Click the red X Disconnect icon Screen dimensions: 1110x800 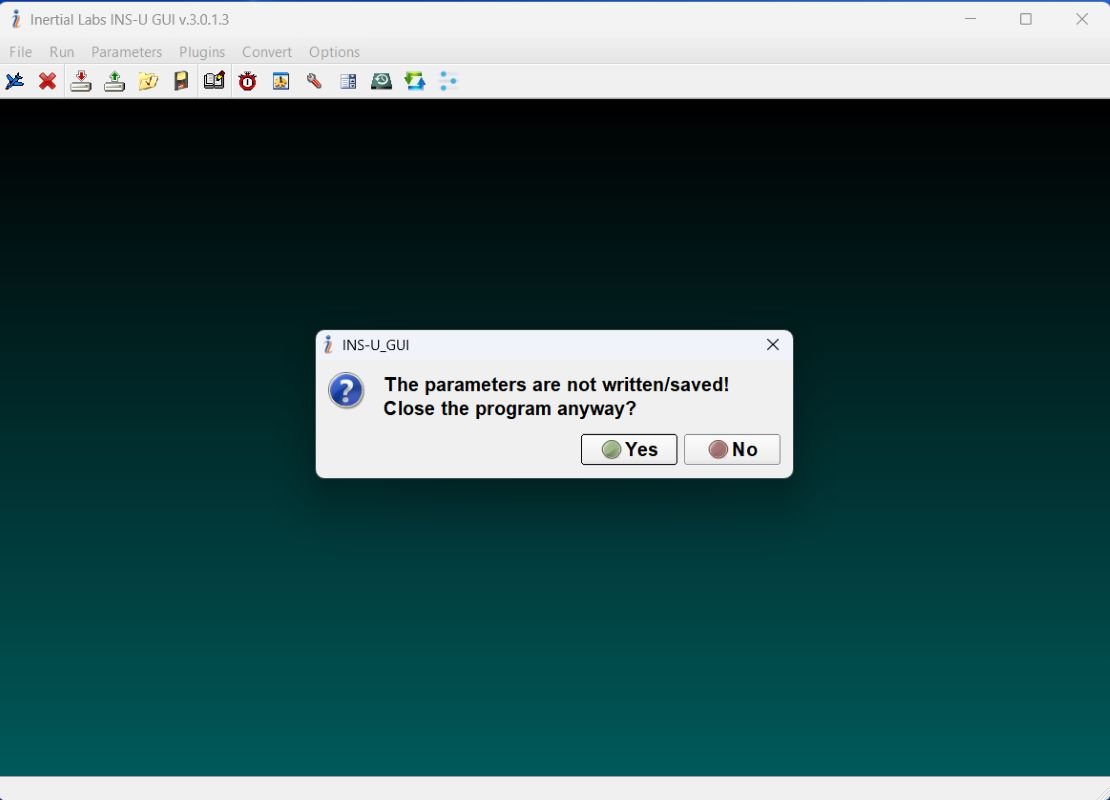pyautogui.click(x=47, y=81)
